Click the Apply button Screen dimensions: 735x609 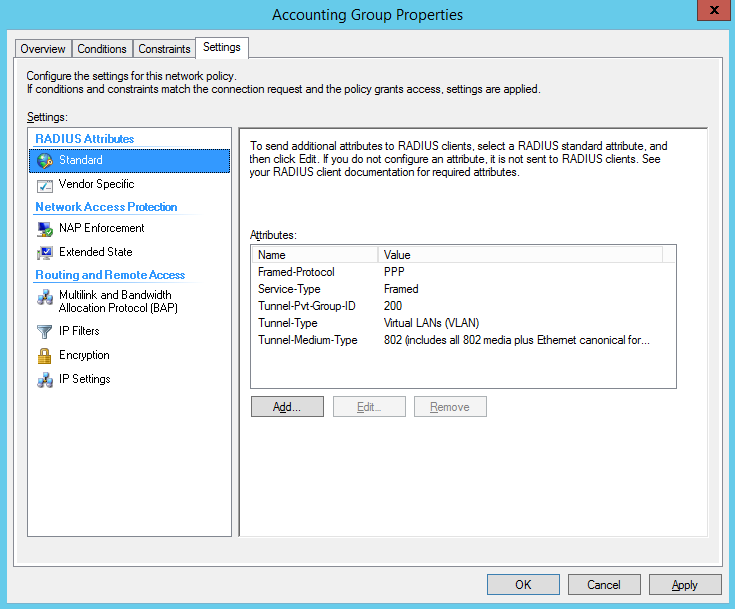685,585
